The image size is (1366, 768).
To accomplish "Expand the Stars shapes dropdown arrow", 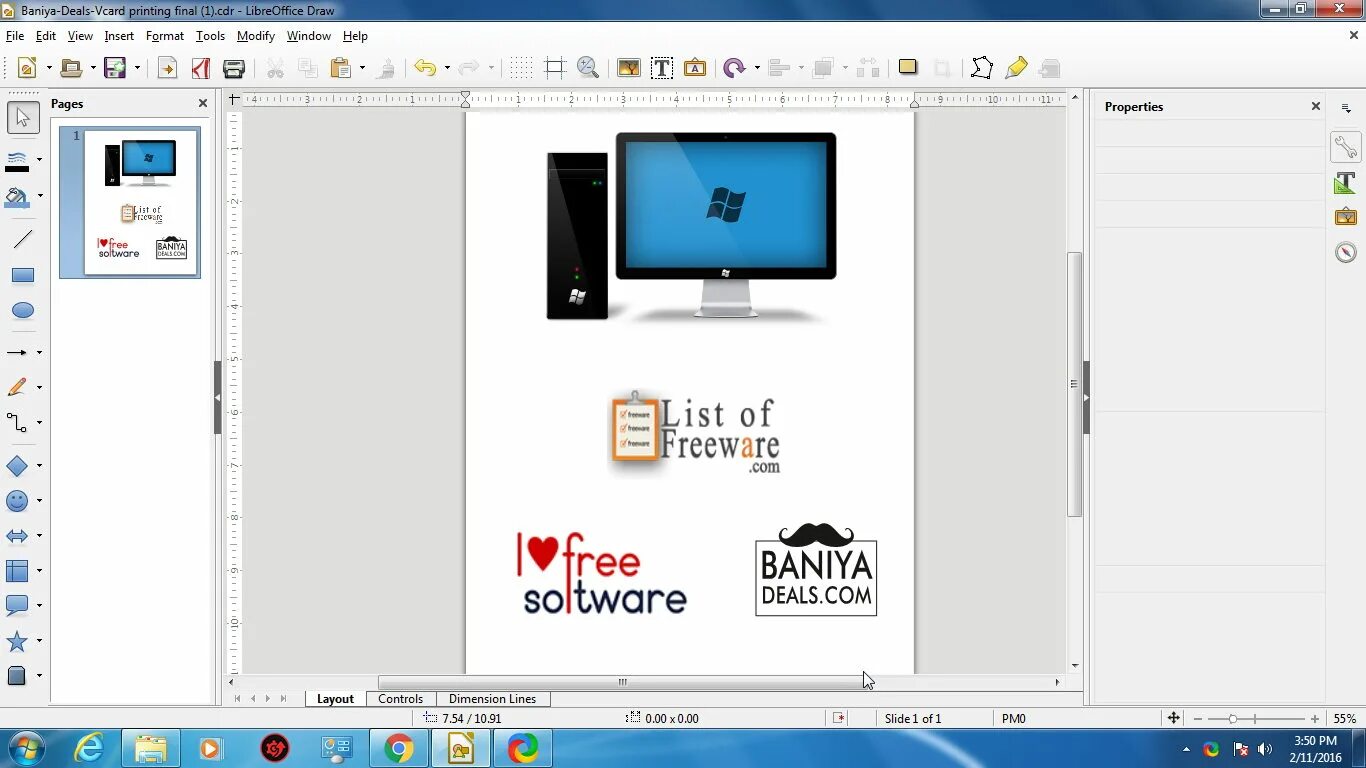I will coord(39,641).
